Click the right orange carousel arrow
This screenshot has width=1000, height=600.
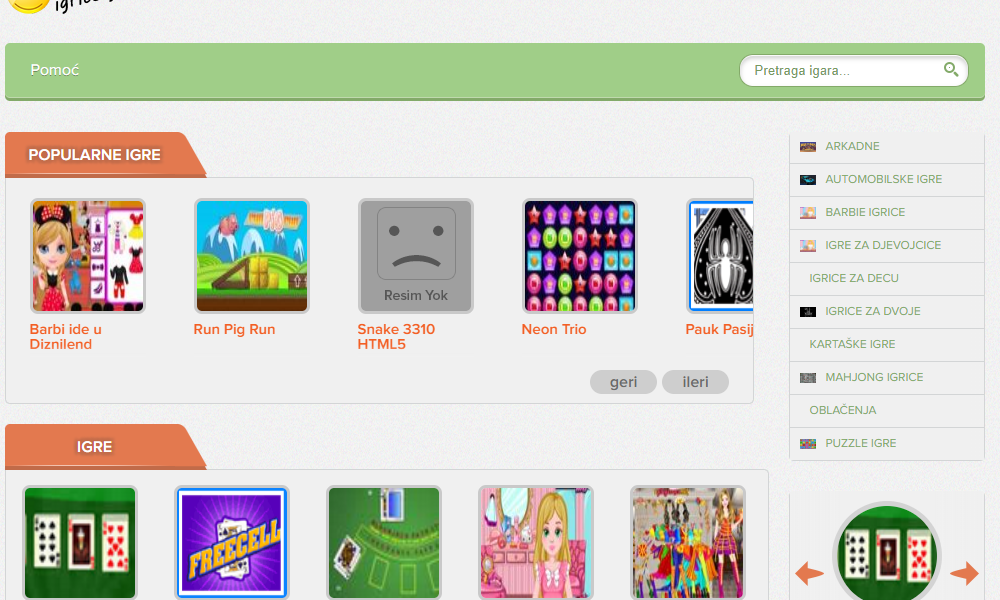(x=964, y=573)
